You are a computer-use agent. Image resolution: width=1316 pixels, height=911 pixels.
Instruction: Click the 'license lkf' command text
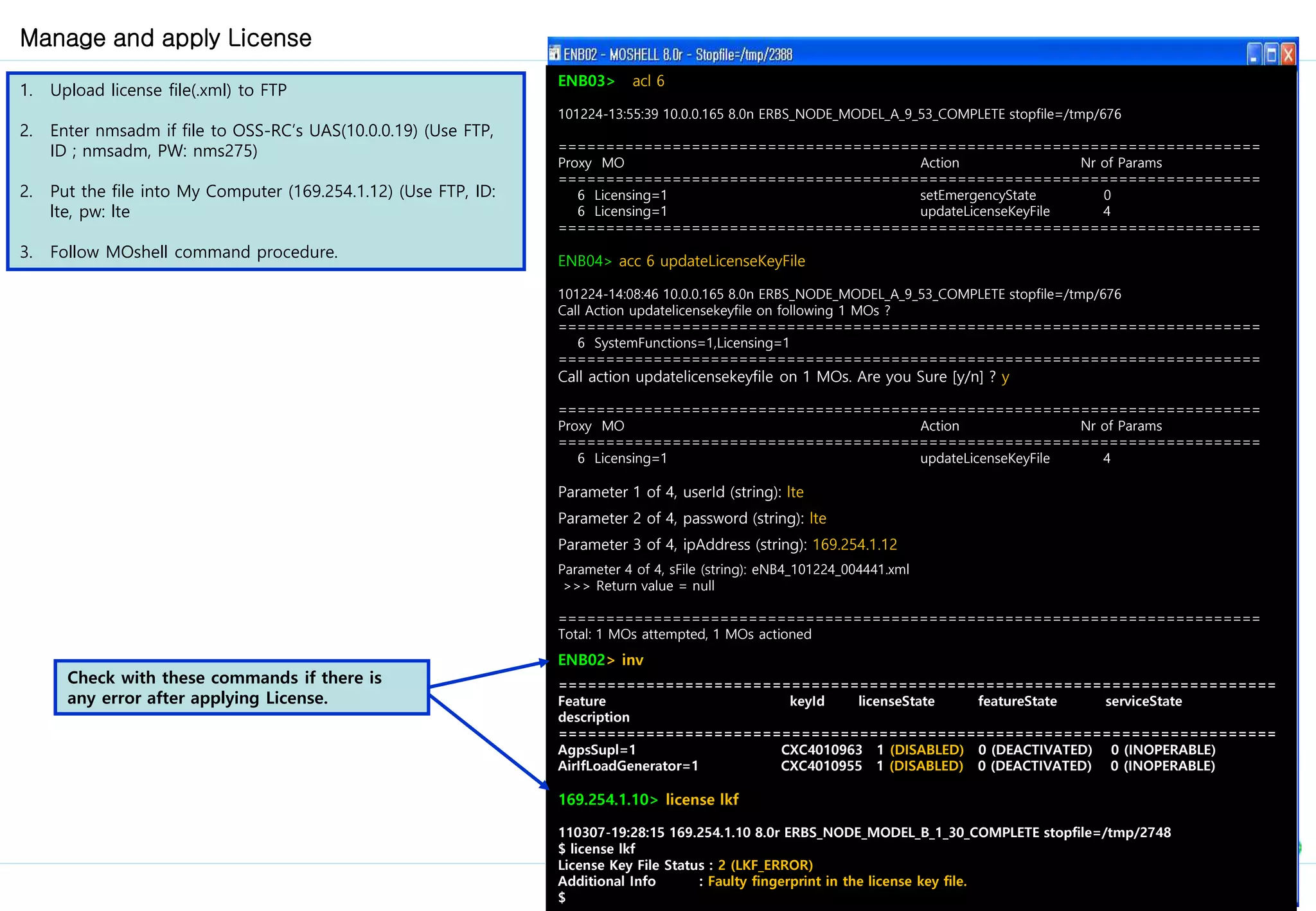(702, 799)
